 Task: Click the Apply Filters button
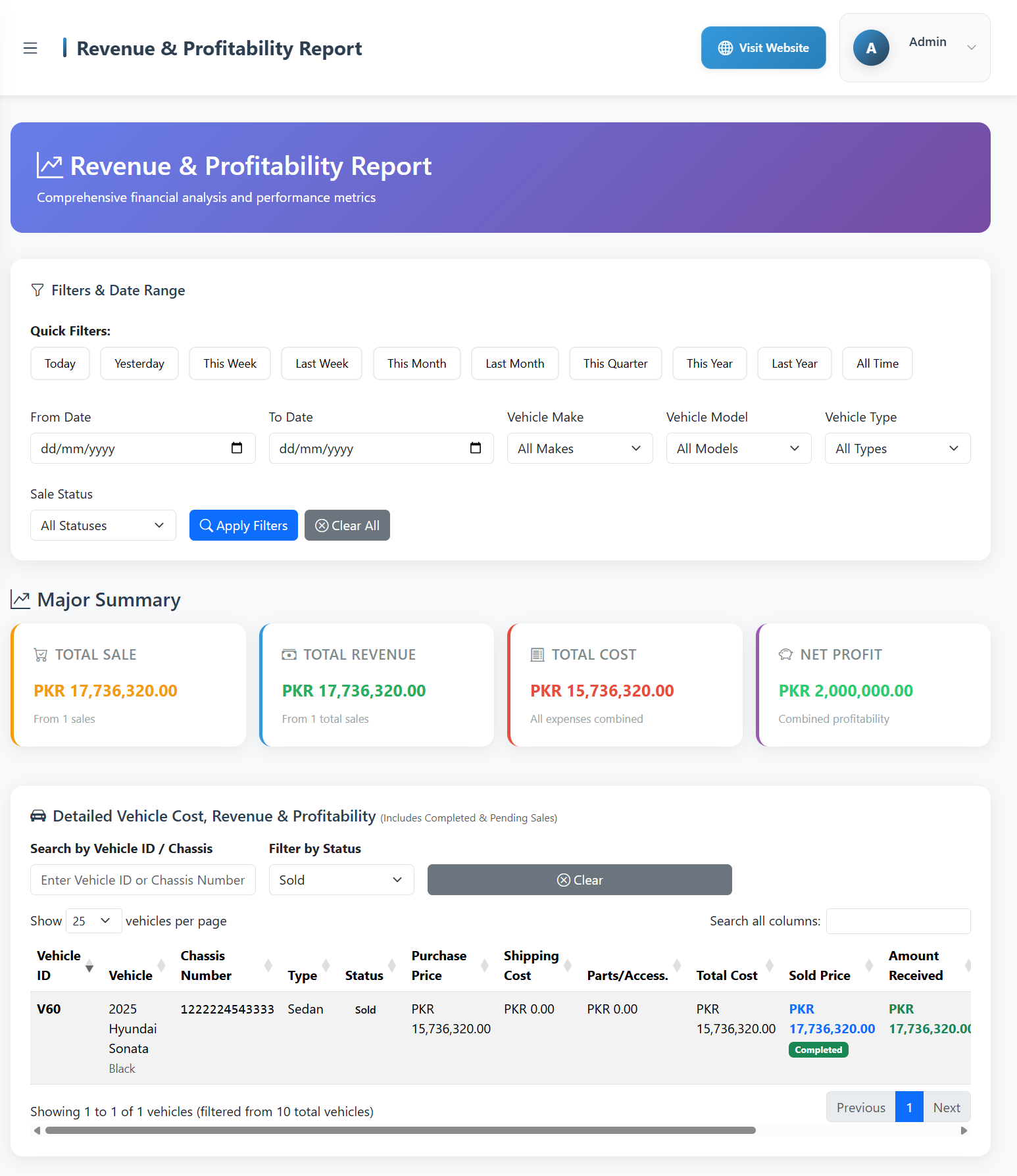point(243,526)
